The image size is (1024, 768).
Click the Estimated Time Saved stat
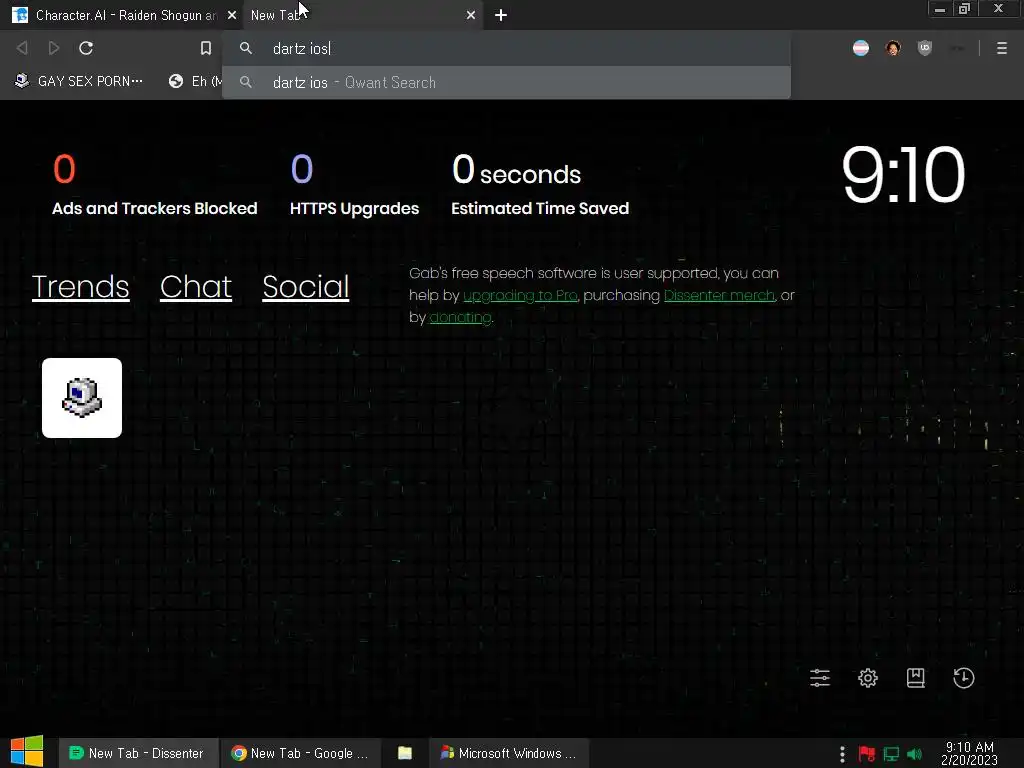click(x=540, y=184)
